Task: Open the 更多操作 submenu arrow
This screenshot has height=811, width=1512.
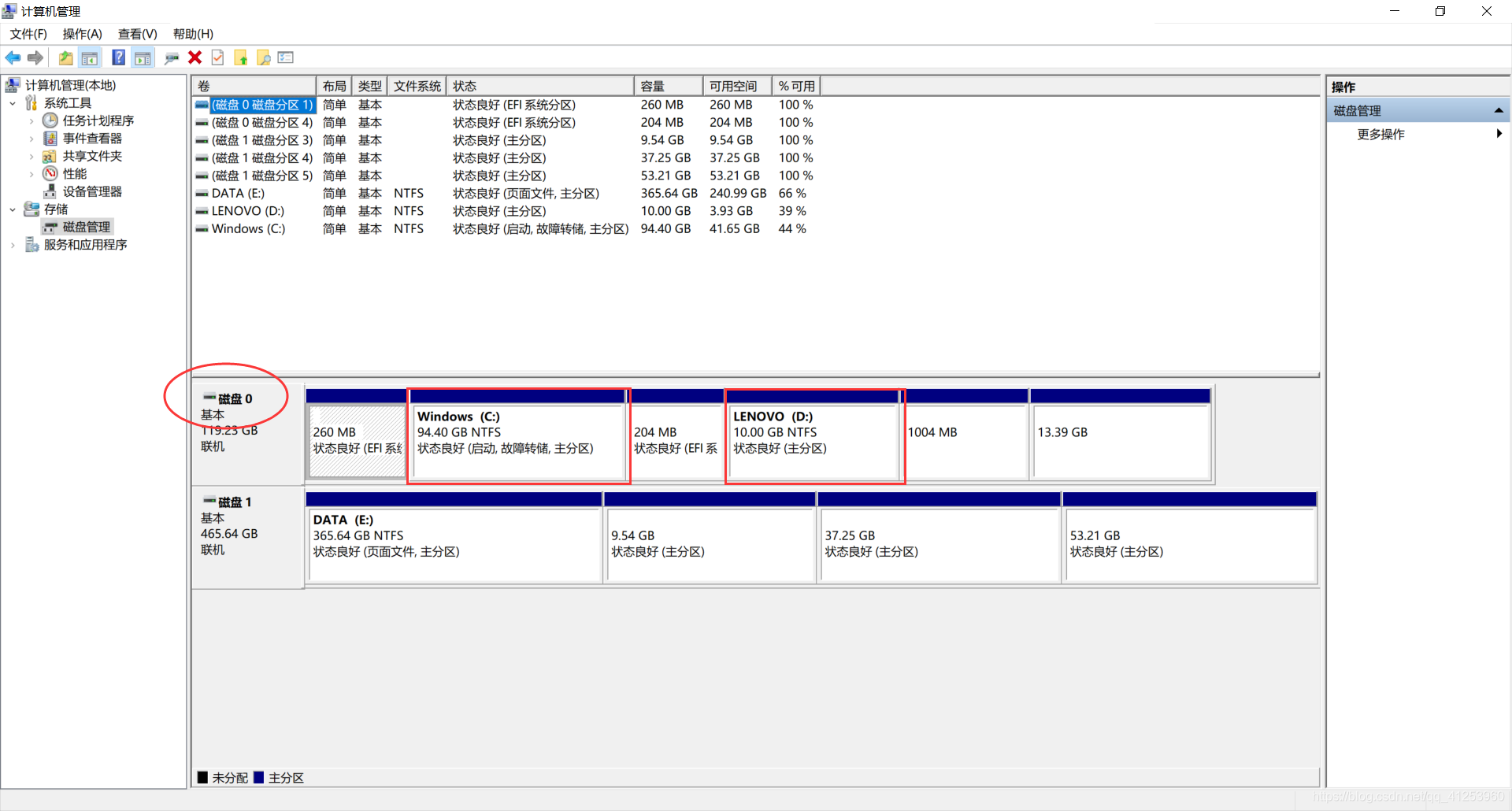Action: coord(1499,134)
